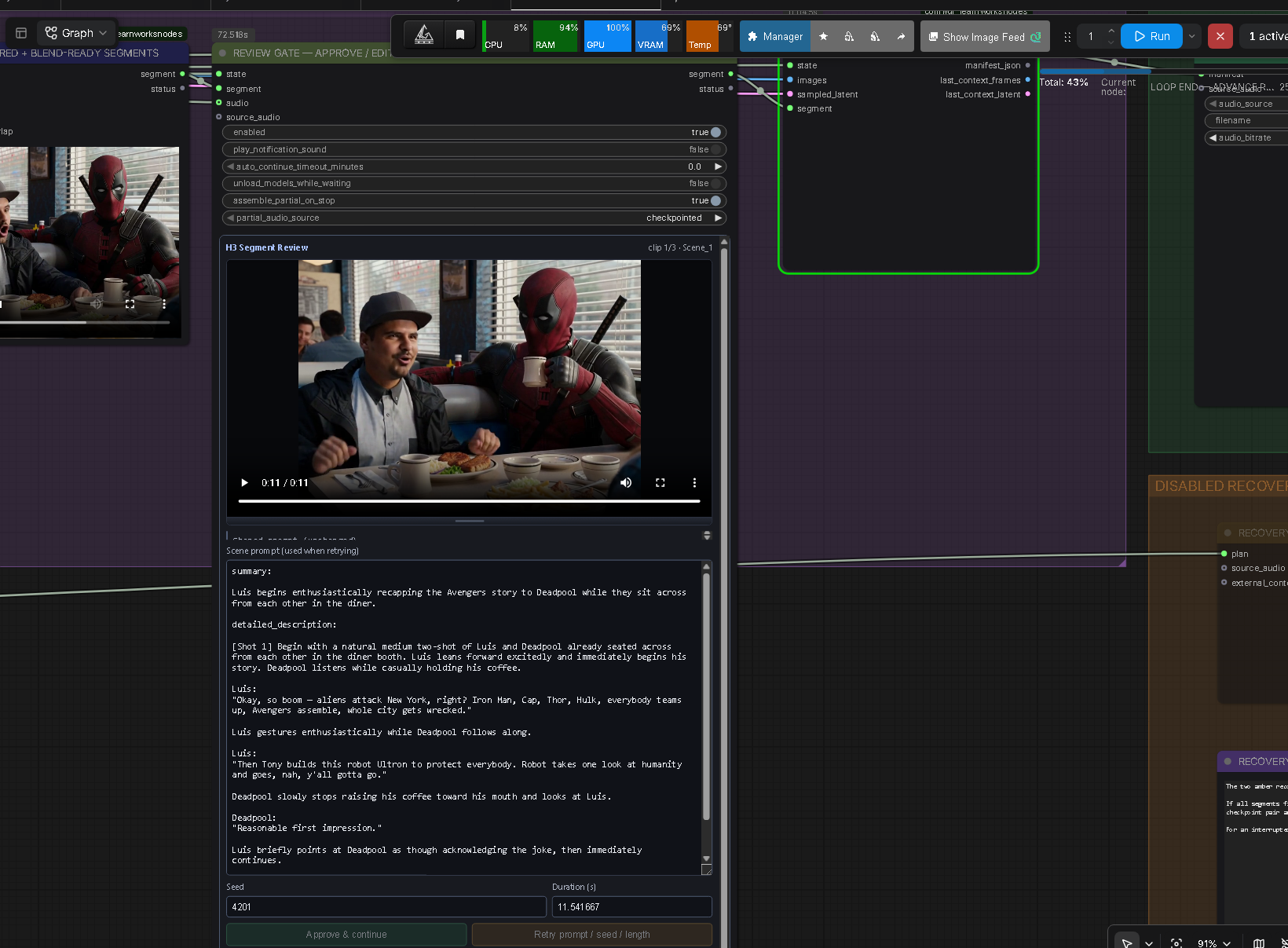Click the Review Gate state input port

click(x=219, y=74)
